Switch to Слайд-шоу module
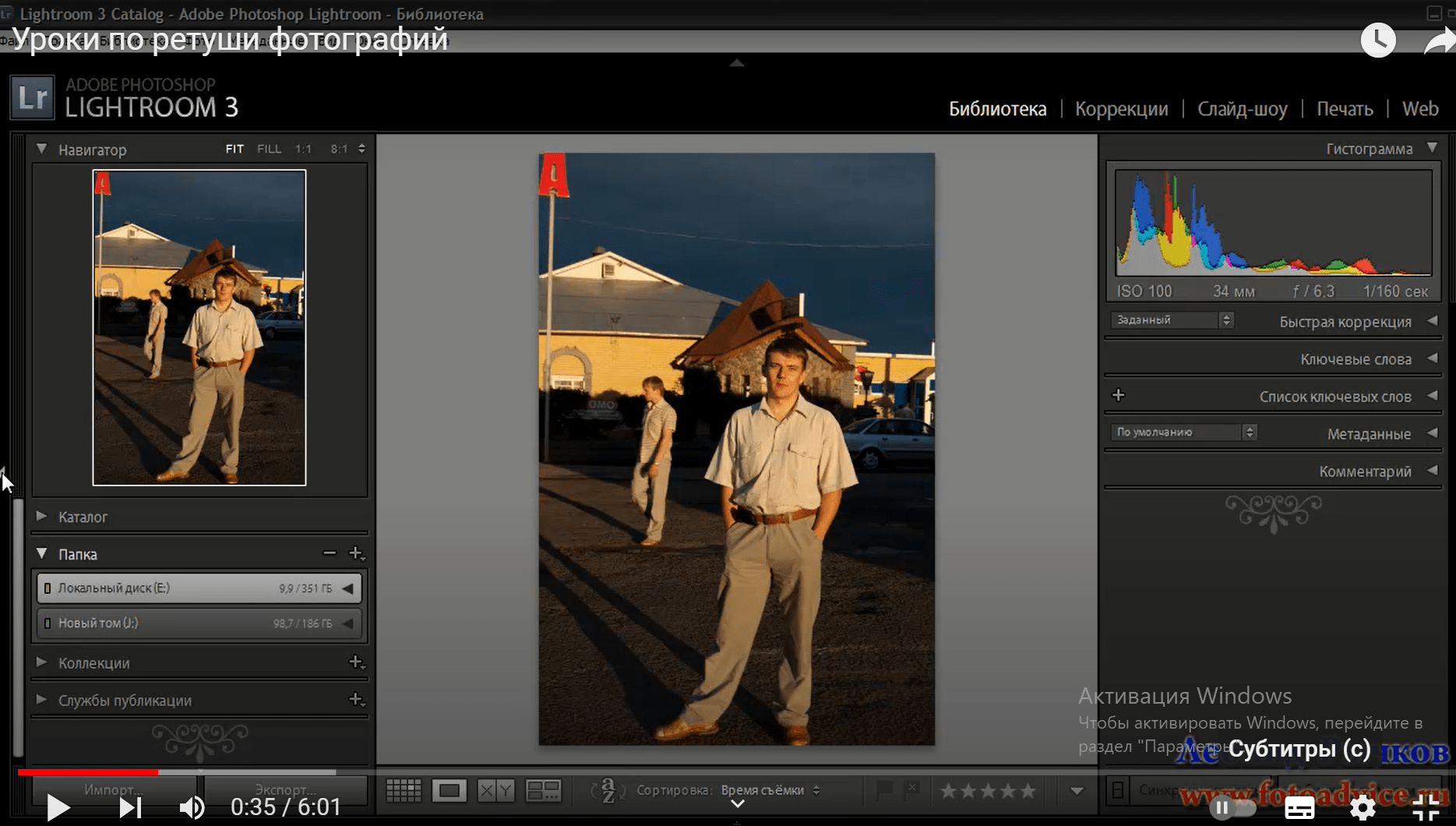This screenshot has width=1456, height=826. (1242, 109)
